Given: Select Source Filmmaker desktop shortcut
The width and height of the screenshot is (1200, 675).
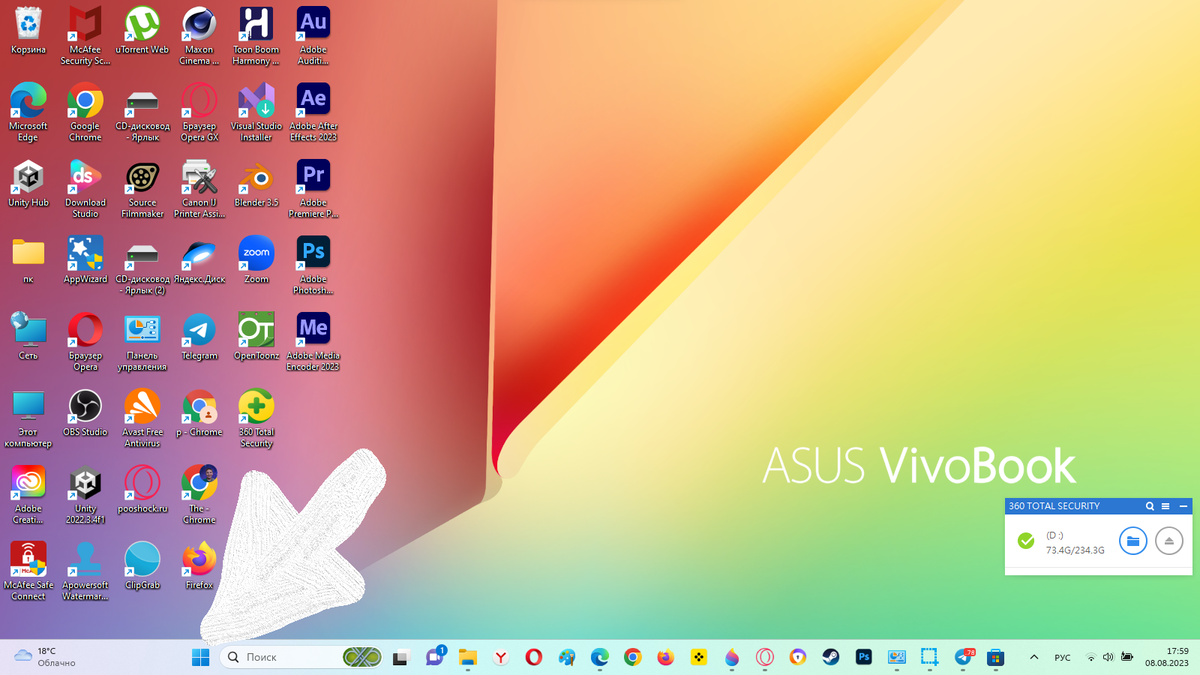Looking at the screenshot, I should point(142,188).
